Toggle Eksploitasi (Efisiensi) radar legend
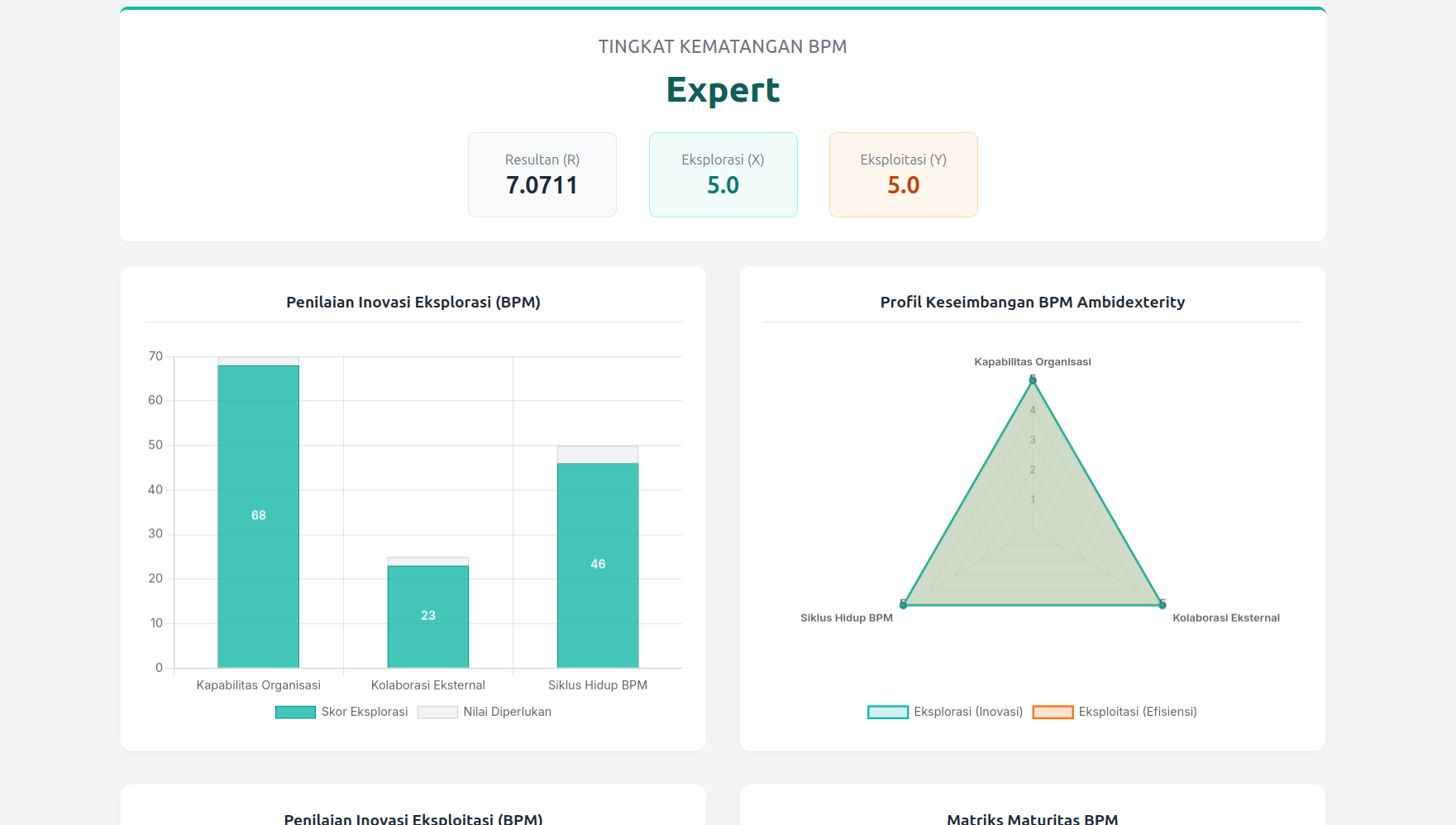The width and height of the screenshot is (1456, 825). (1137, 712)
